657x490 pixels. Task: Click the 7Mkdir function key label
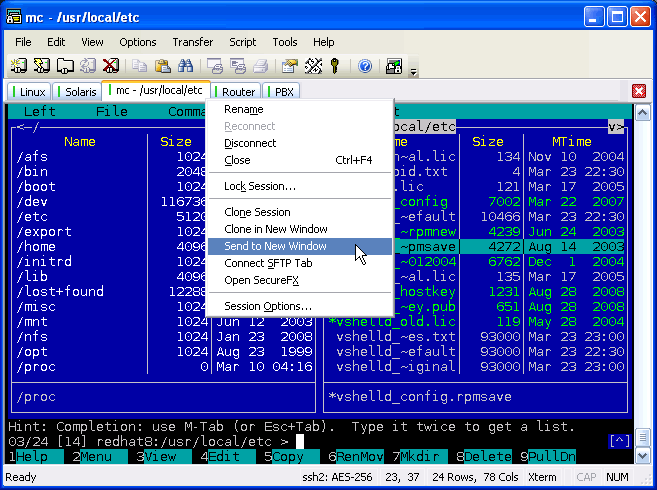(420, 456)
